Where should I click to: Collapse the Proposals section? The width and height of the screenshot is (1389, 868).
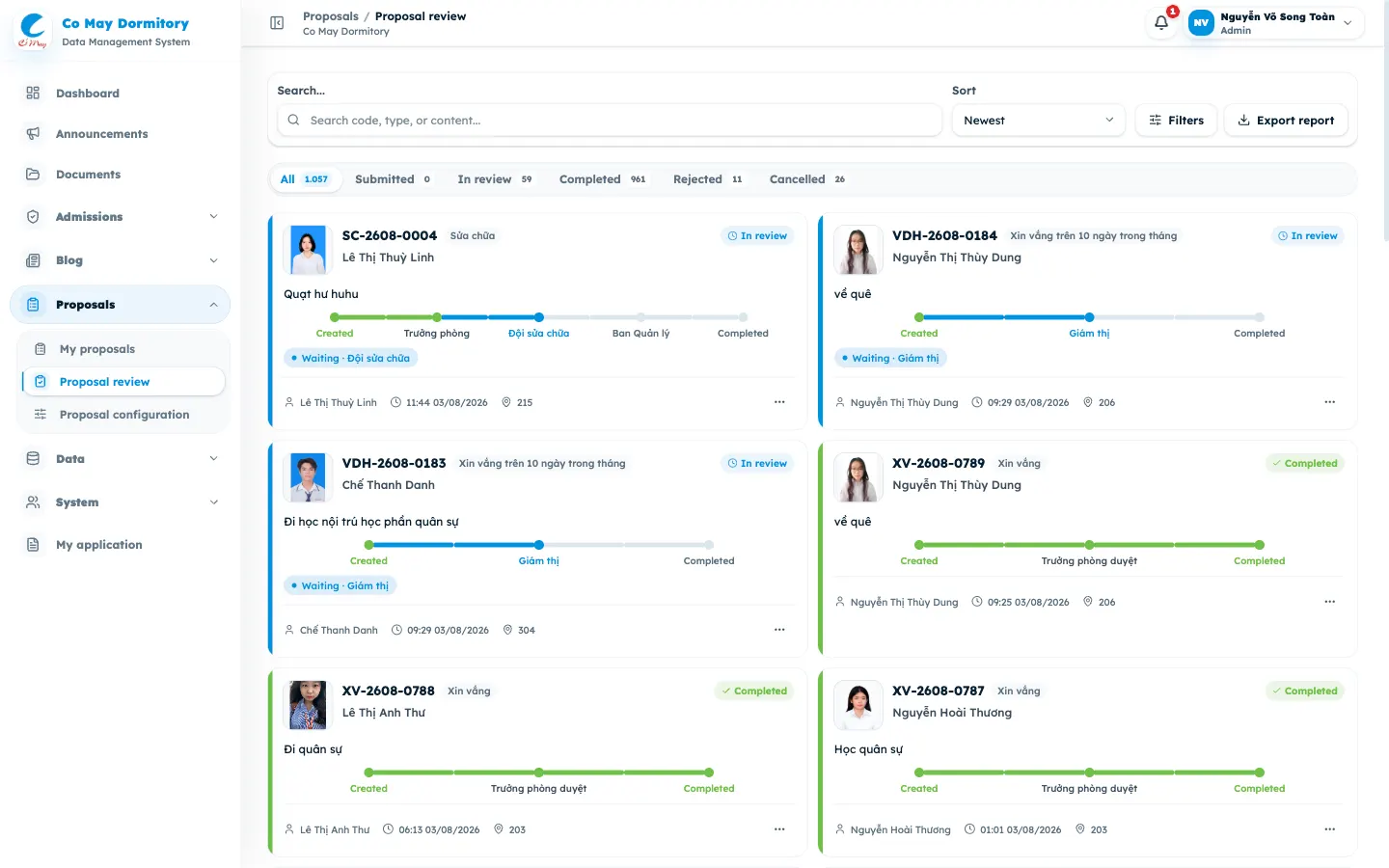(x=121, y=305)
